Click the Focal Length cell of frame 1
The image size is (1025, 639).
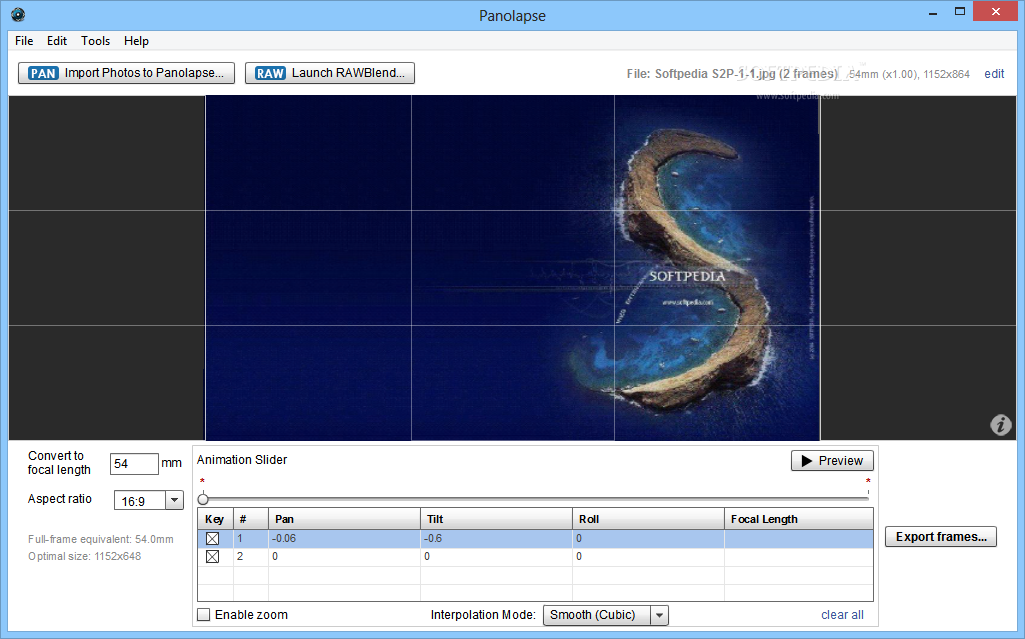799,538
